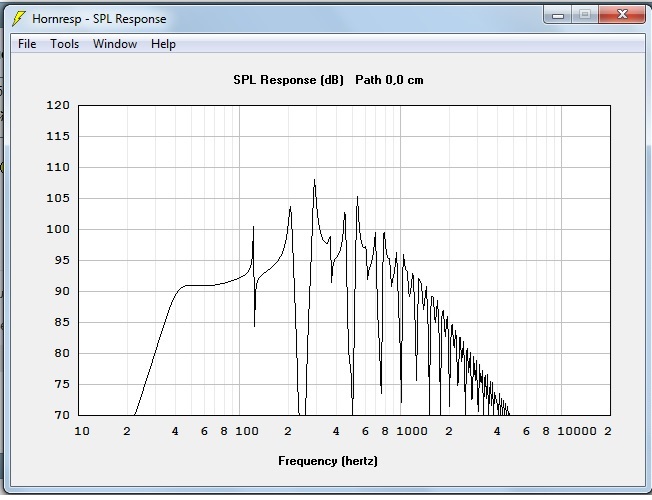The width and height of the screenshot is (652, 500).
Task: Click the 95 dB axis value
Action: (62, 260)
